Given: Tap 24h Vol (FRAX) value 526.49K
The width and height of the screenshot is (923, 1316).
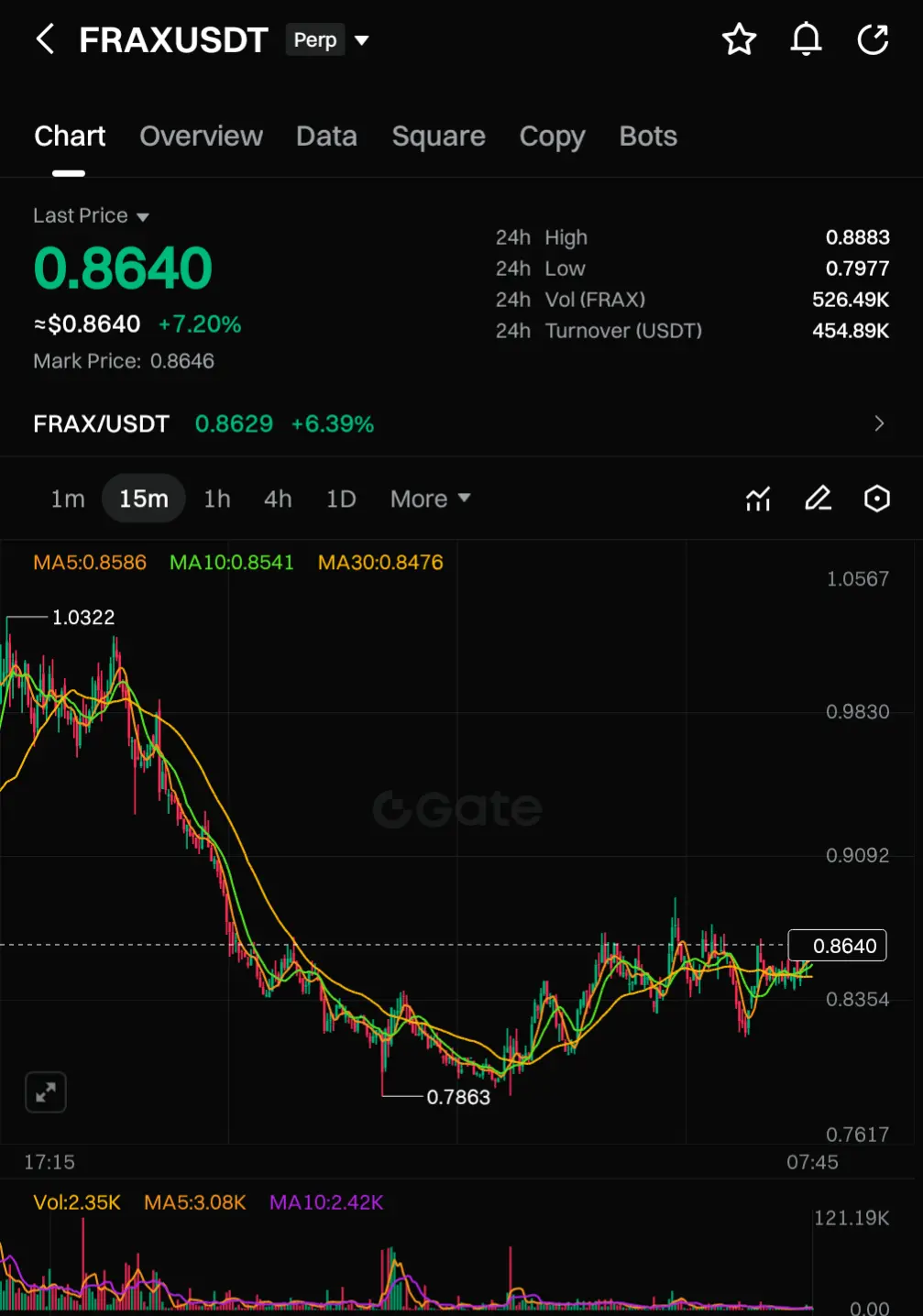Looking at the screenshot, I should click(x=851, y=300).
